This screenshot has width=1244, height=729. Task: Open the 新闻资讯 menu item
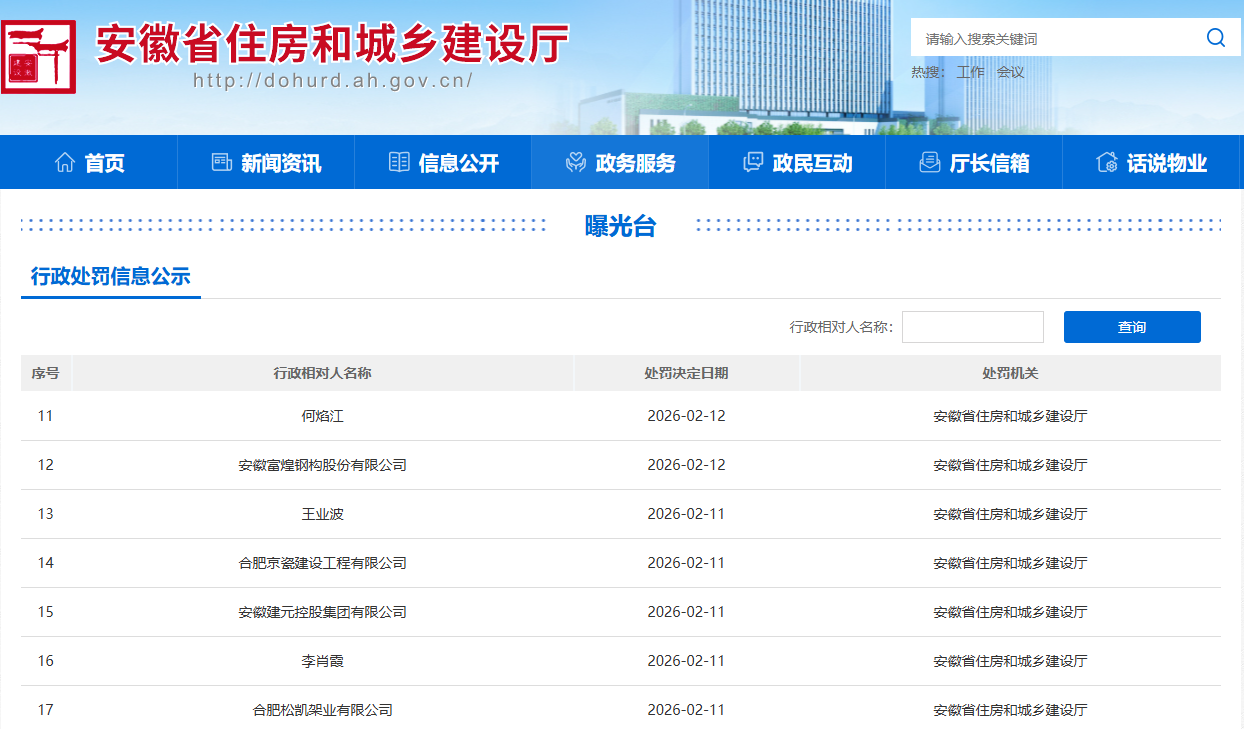click(281, 163)
